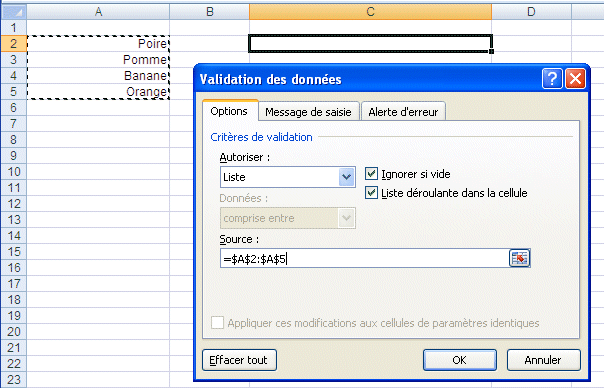Switch to the Options tab
This screenshot has width=604, height=388.
point(229,111)
